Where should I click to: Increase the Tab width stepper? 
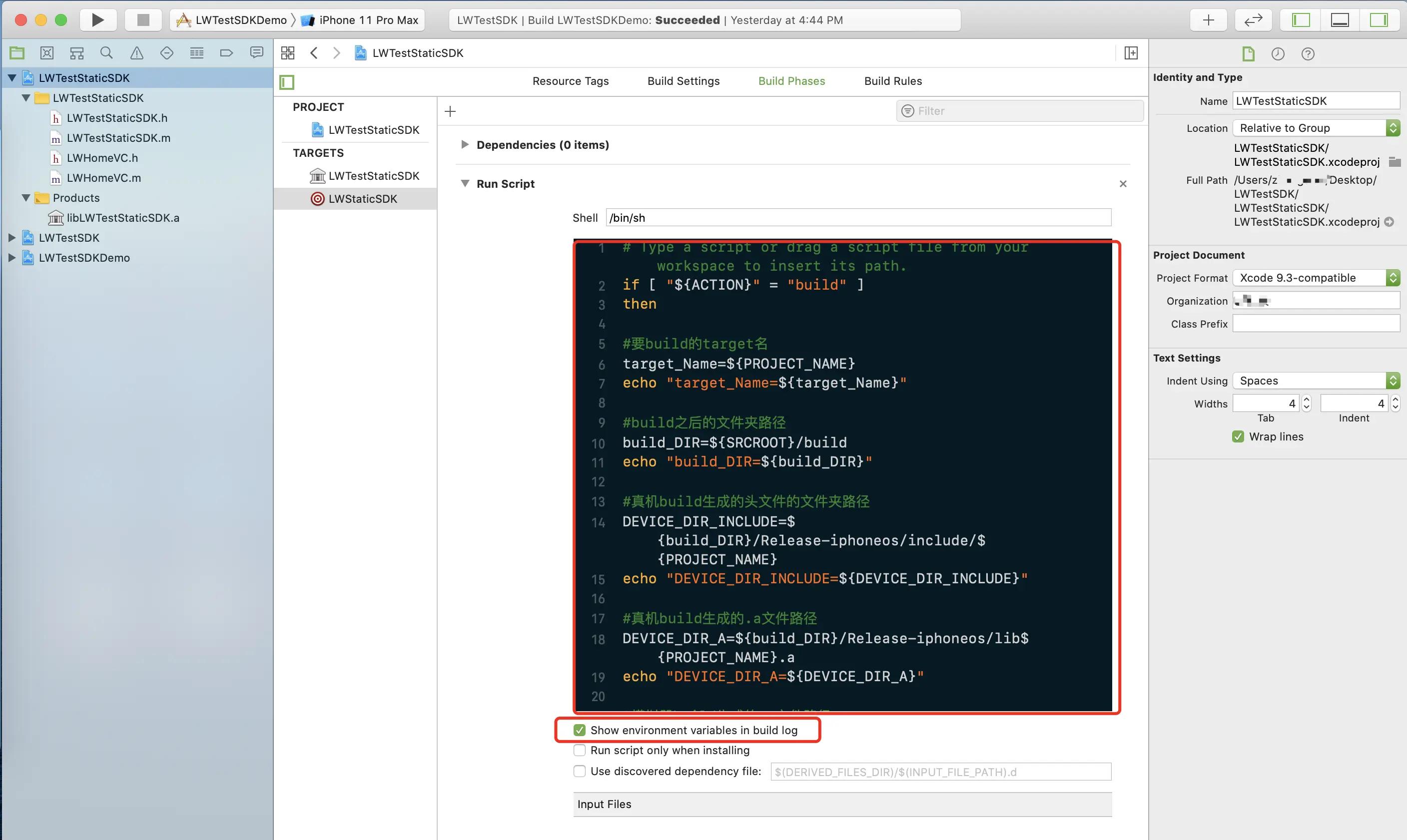1307,400
